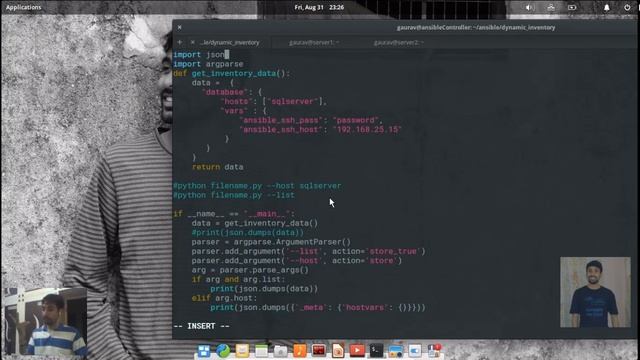Open the Mail app in the dock
Image resolution: width=640 pixels, height=360 pixels.
pyautogui.click(x=242, y=351)
